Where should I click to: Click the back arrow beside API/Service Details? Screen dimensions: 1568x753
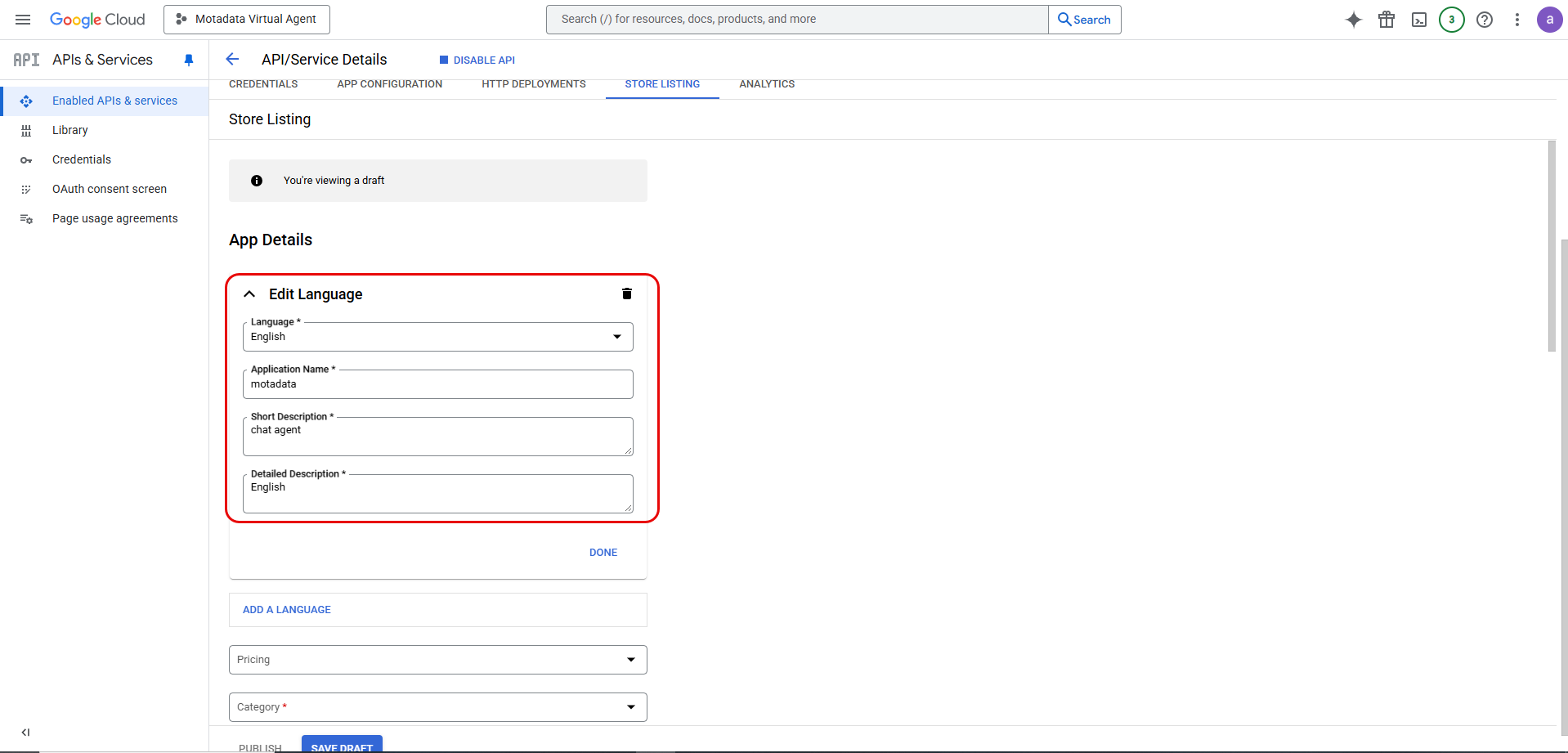tap(233, 59)
